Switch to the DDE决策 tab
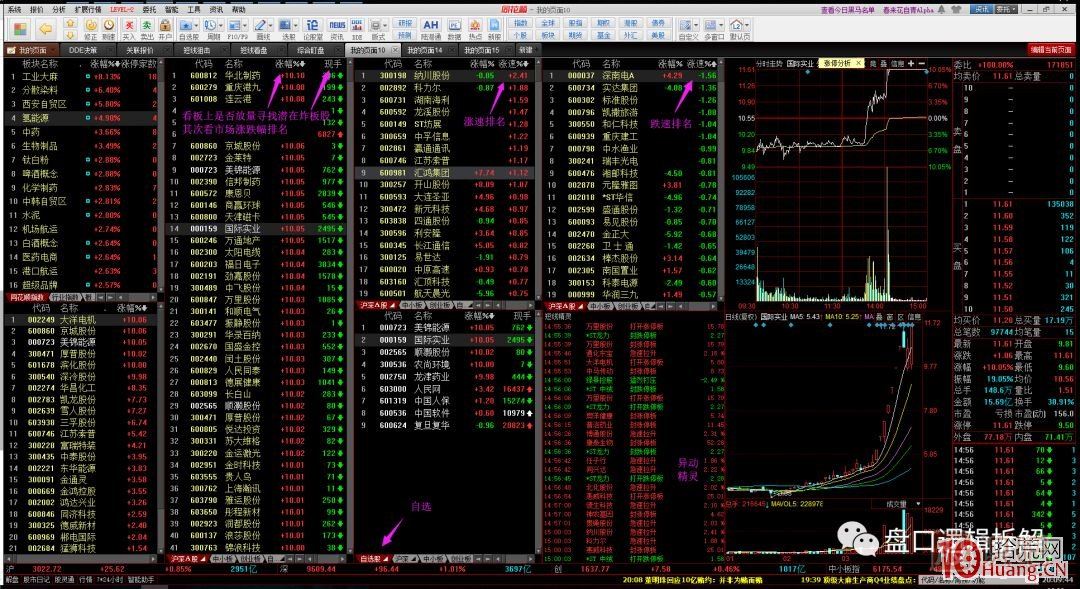 pyautogui.click(x=83, y=49)
